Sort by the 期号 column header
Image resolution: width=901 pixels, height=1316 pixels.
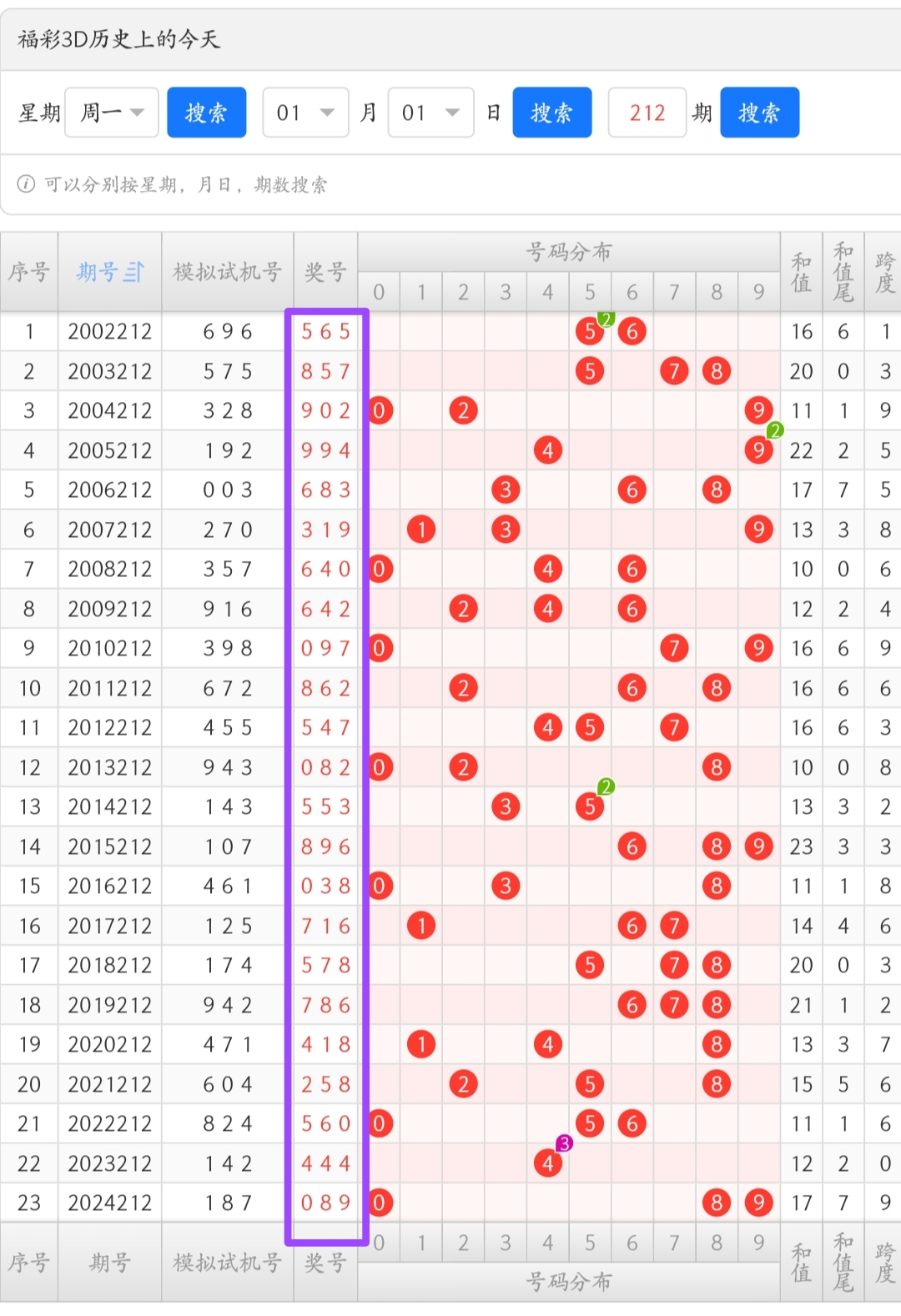tap(110, 272)
